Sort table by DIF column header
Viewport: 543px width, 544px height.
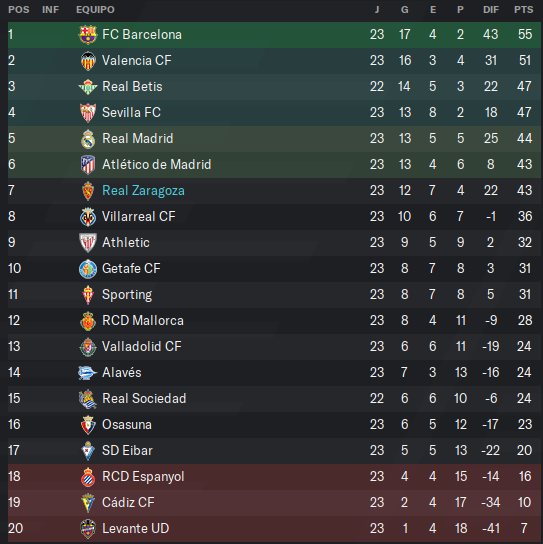click(491, 10)
